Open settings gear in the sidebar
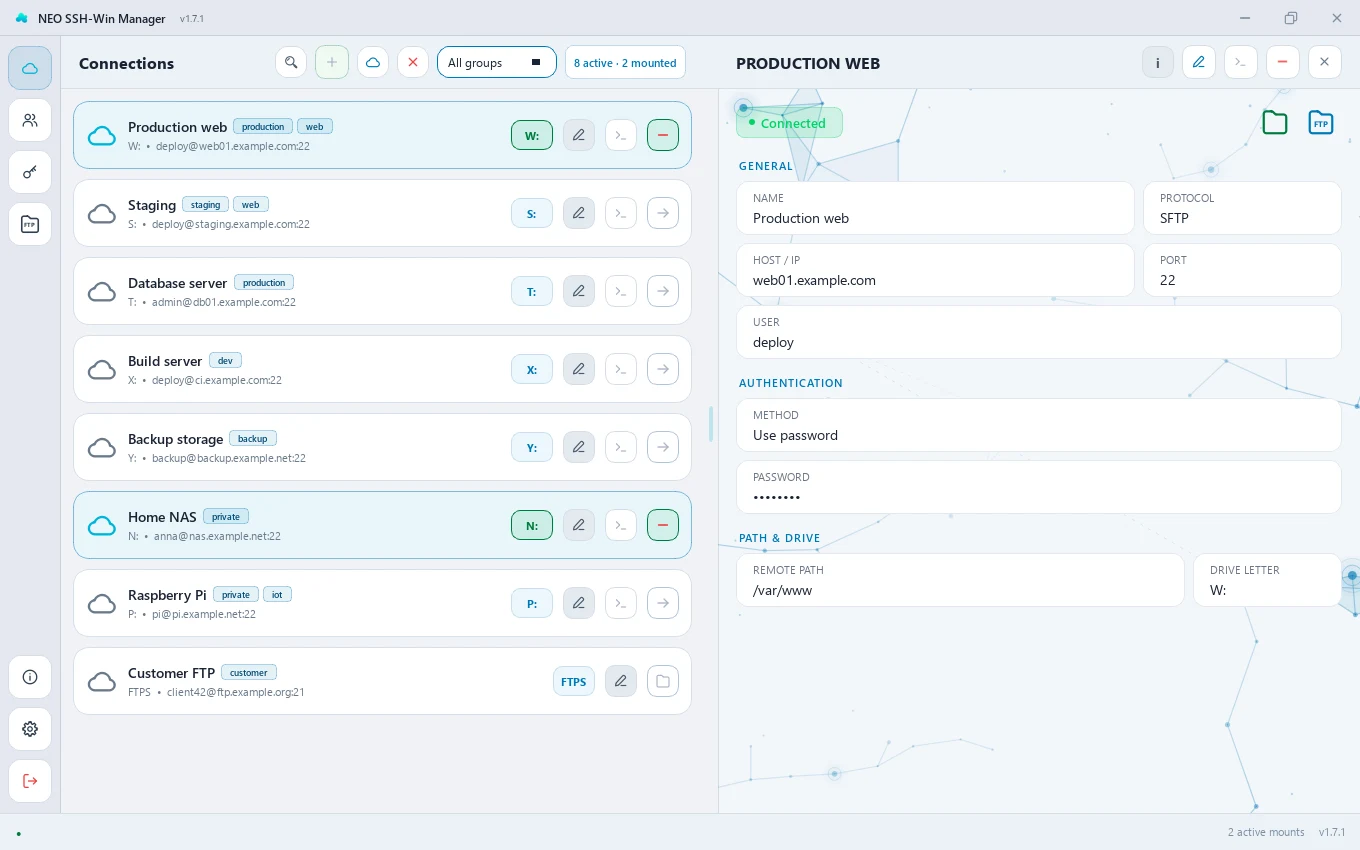1360x850 pixels. click(x=30, y=729)
